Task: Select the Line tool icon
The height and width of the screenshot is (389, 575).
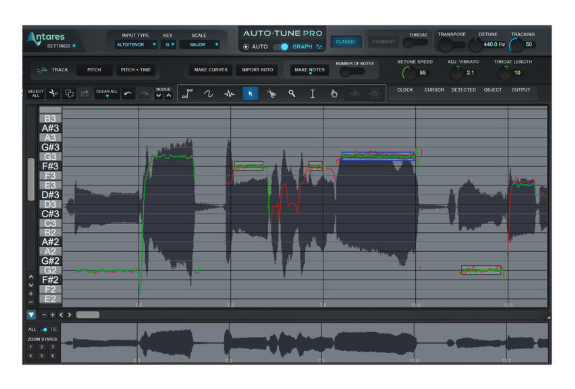Action: point(187,94)
